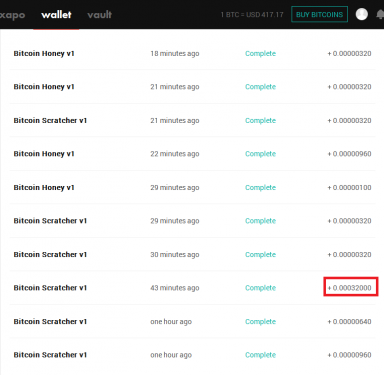This screenshot has width=384, height=375.
Task: Go to Xapo logo home
Action: click(12, 15)
